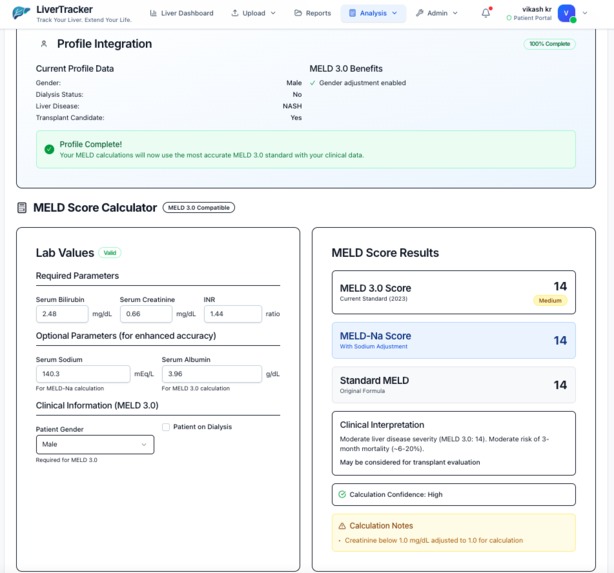
Task: Edit the Serum Bilirubin field
Action: pos(62,314)
